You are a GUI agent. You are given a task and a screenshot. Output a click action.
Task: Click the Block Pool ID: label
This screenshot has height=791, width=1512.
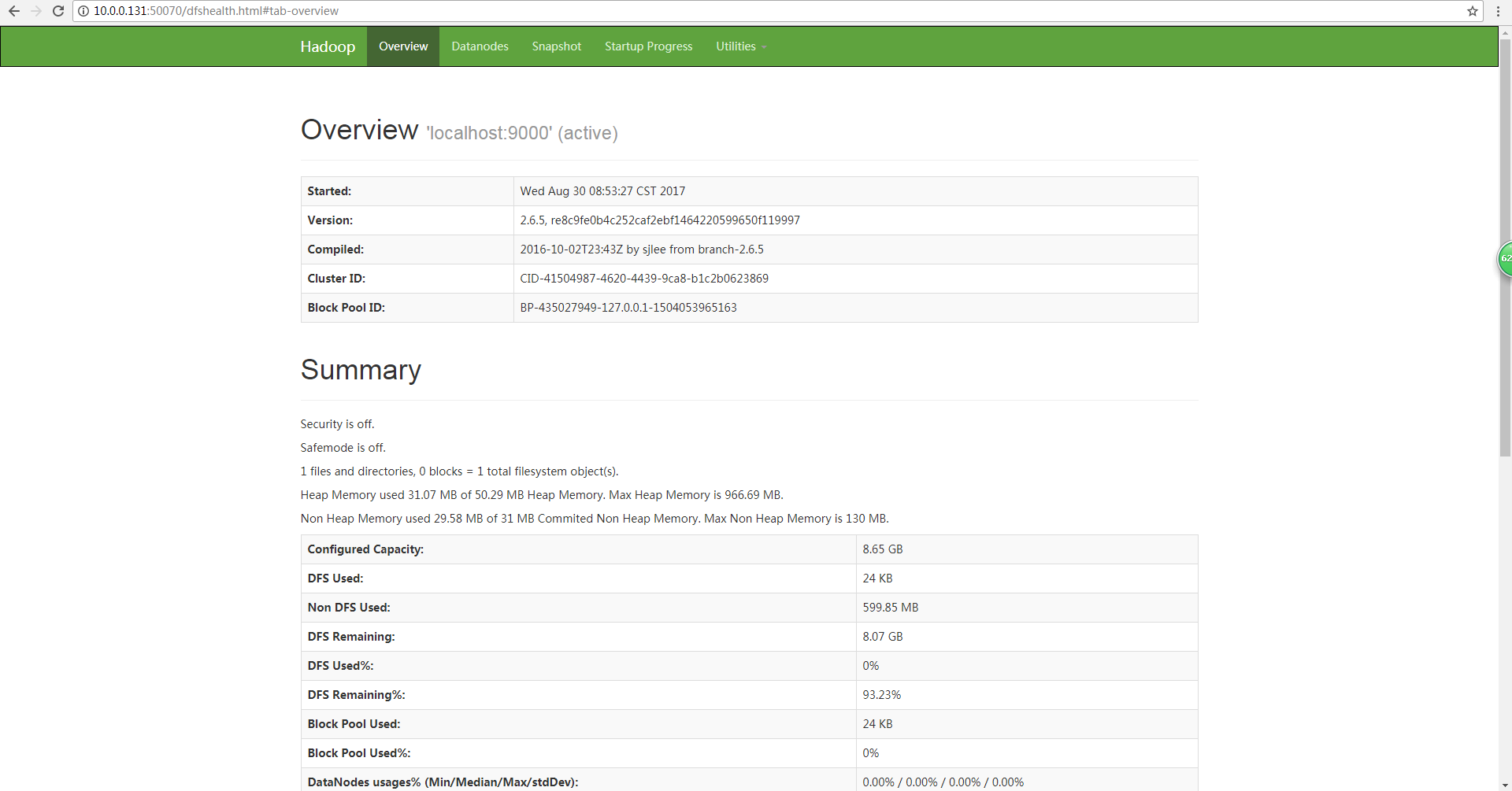(346, 308)
